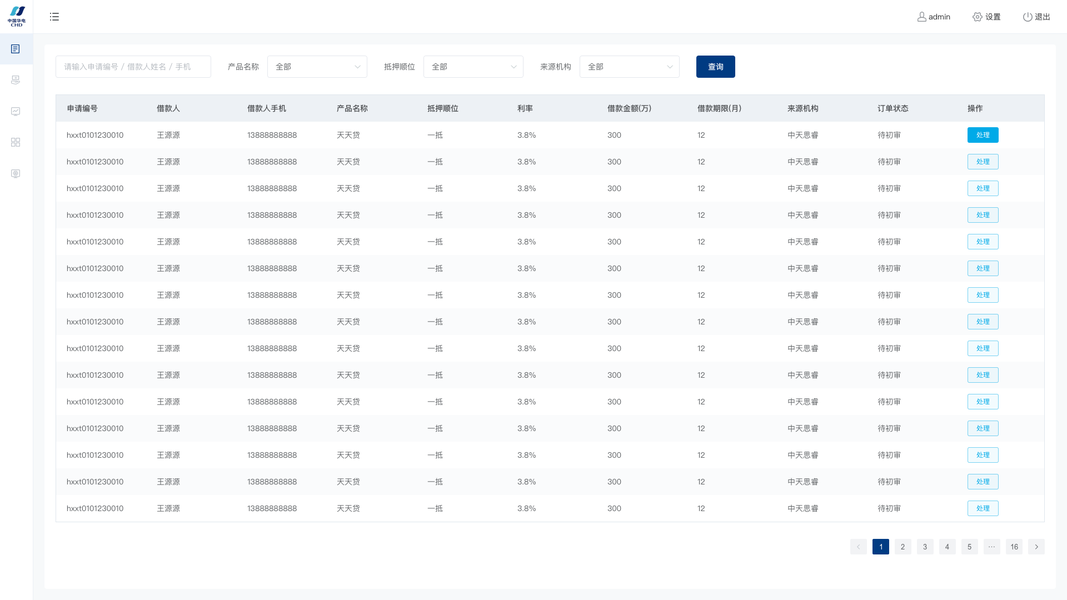Go to next page arrow
The width and height of the screenshot is (1067, 600).
pyautogui.click(x=1036, y=546)
